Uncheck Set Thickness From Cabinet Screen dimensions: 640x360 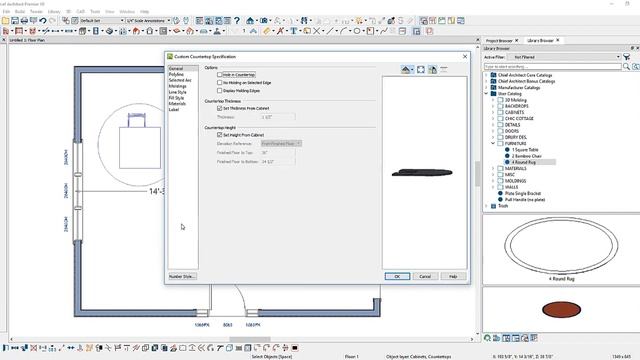pos(220,109)
